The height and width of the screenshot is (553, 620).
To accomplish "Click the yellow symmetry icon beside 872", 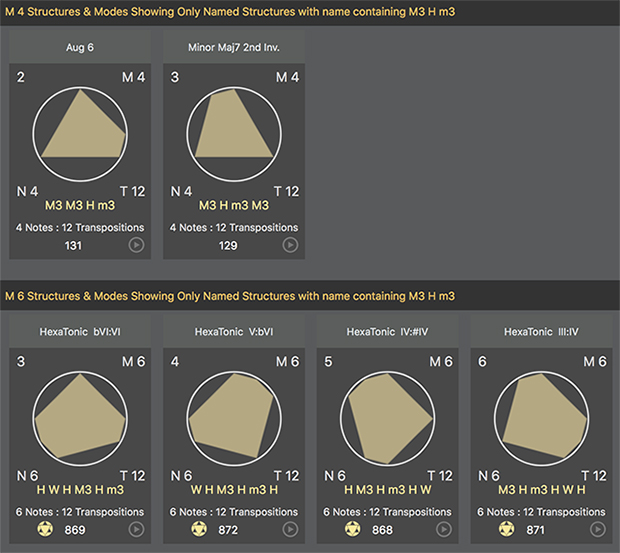I will 198,529.
